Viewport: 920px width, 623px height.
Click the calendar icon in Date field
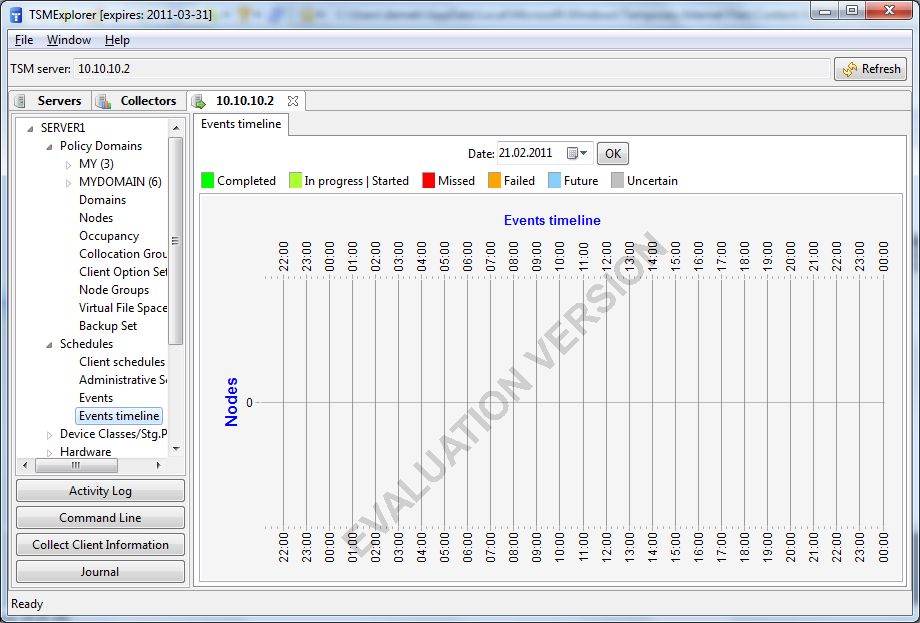tap(572, 154)
